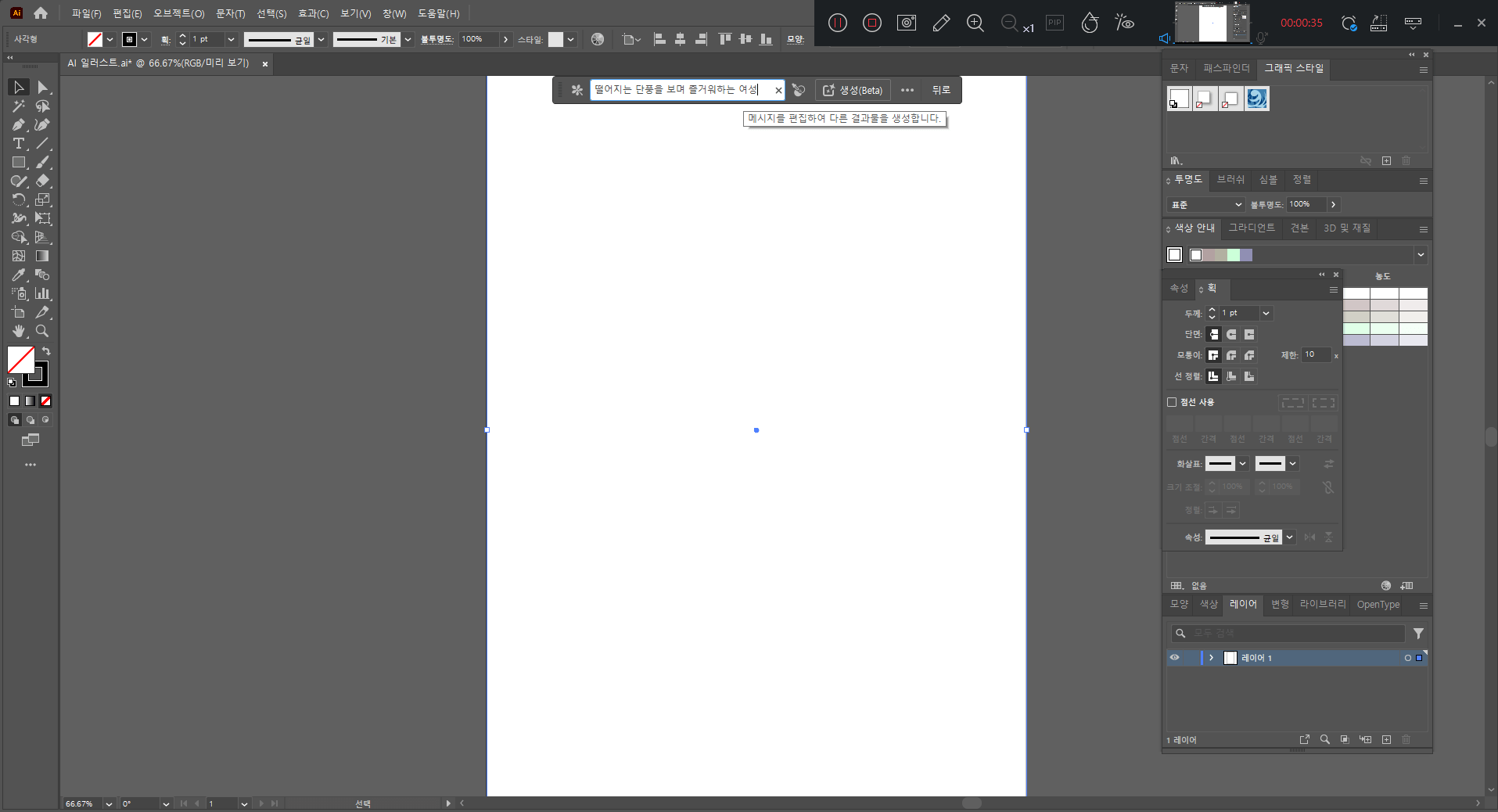Toggle visibility of 레이어 1
The height and width of the screenshot is (812, 1498).
tap(1174, 658)
